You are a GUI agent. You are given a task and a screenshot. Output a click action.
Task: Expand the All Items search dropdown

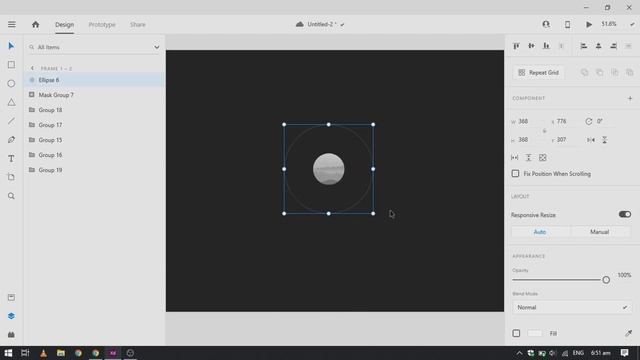[x=157, y=47]
